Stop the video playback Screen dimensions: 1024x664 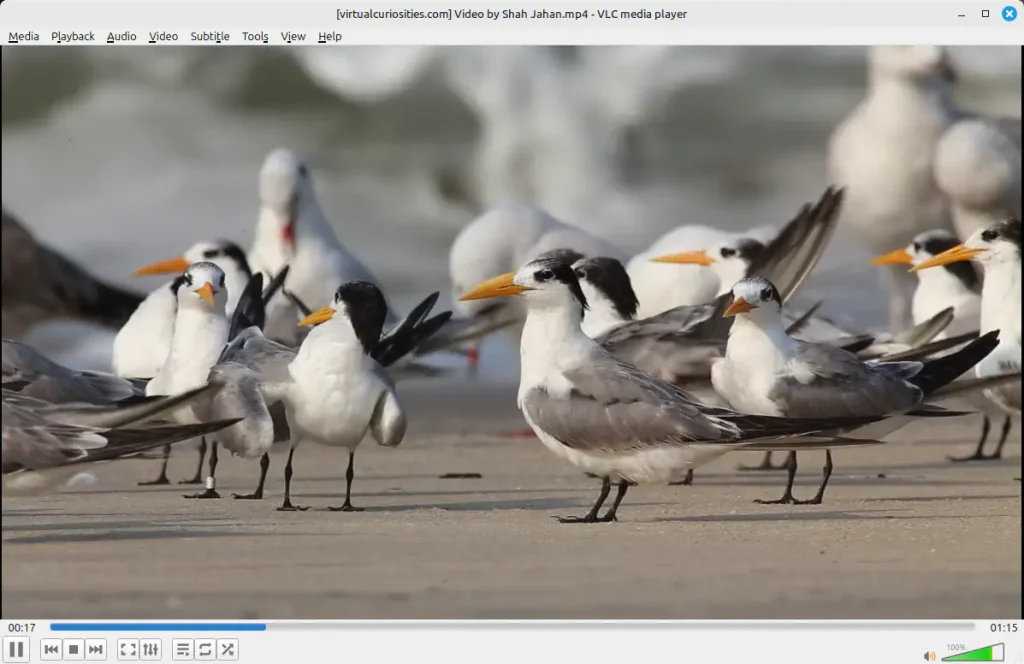pos(74,650)
